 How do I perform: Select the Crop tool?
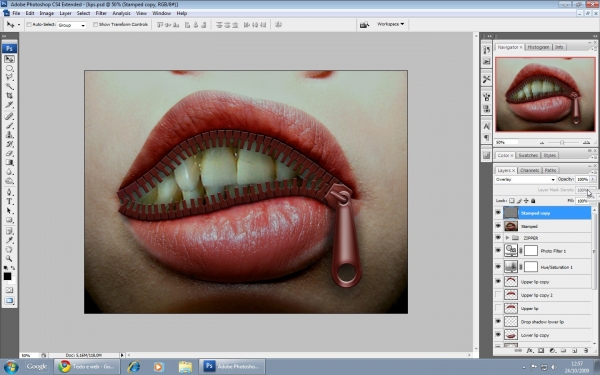point(9,96)
